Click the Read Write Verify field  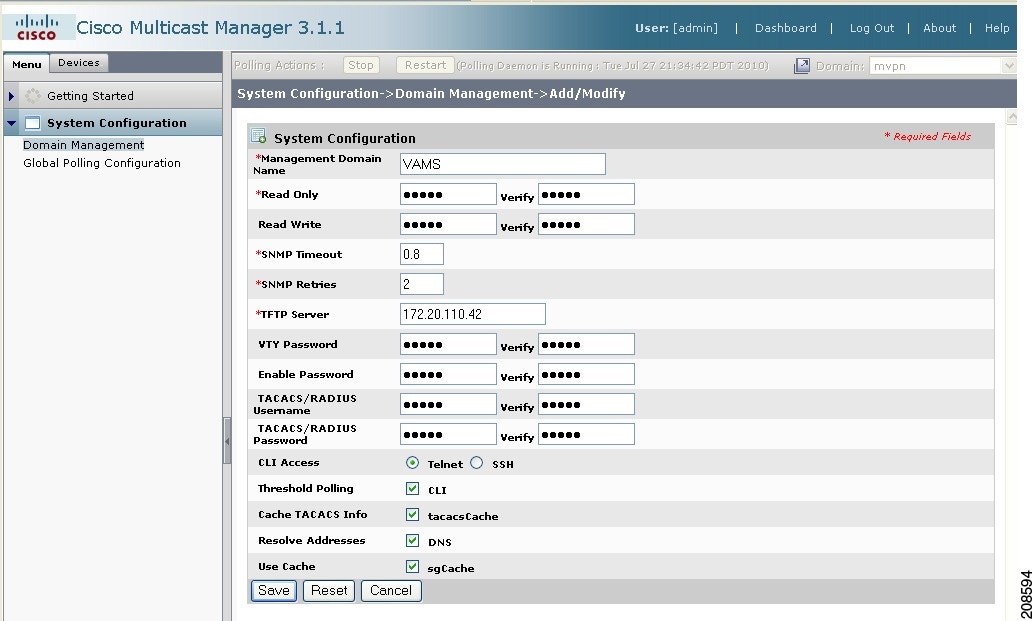click(586, 224)
